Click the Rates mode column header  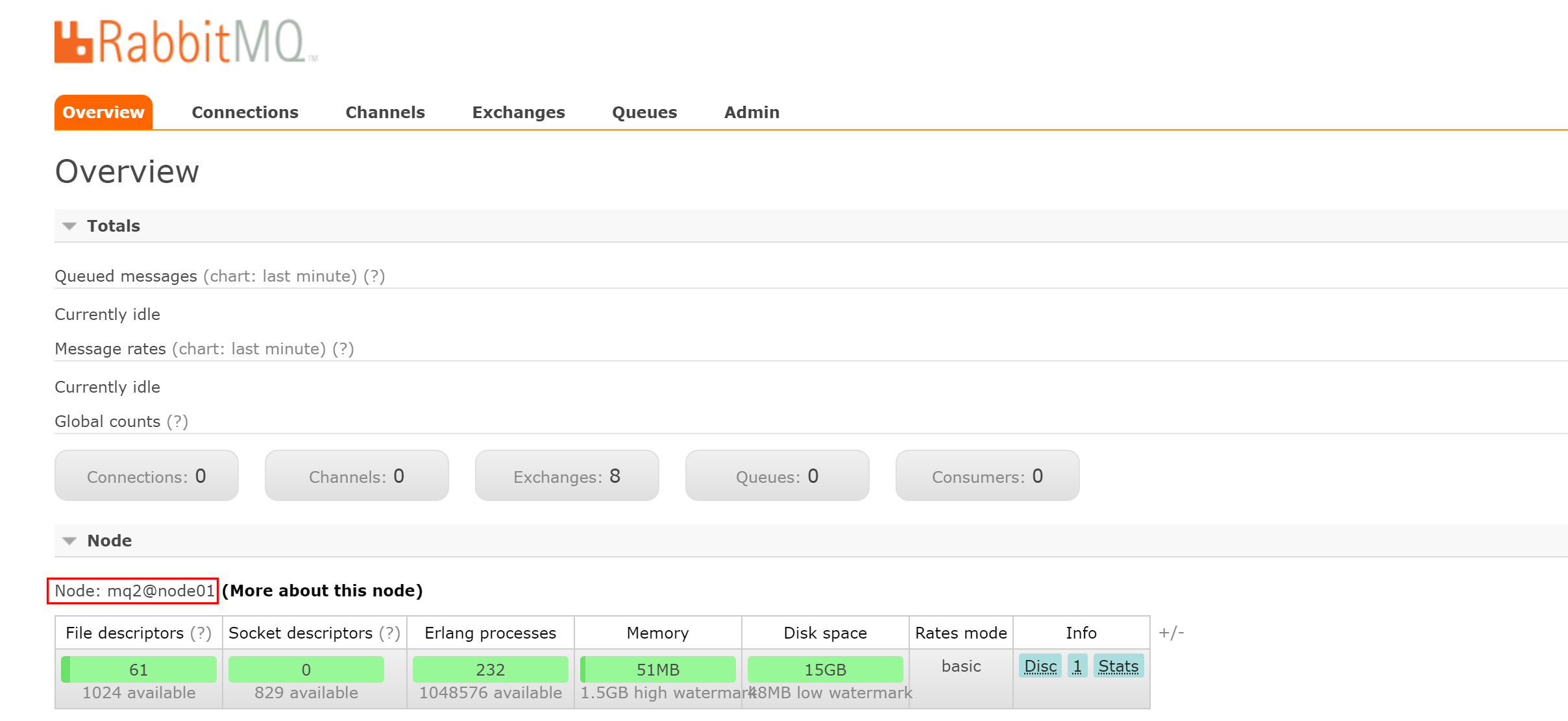pyautogui.click(x=961, y=633)
